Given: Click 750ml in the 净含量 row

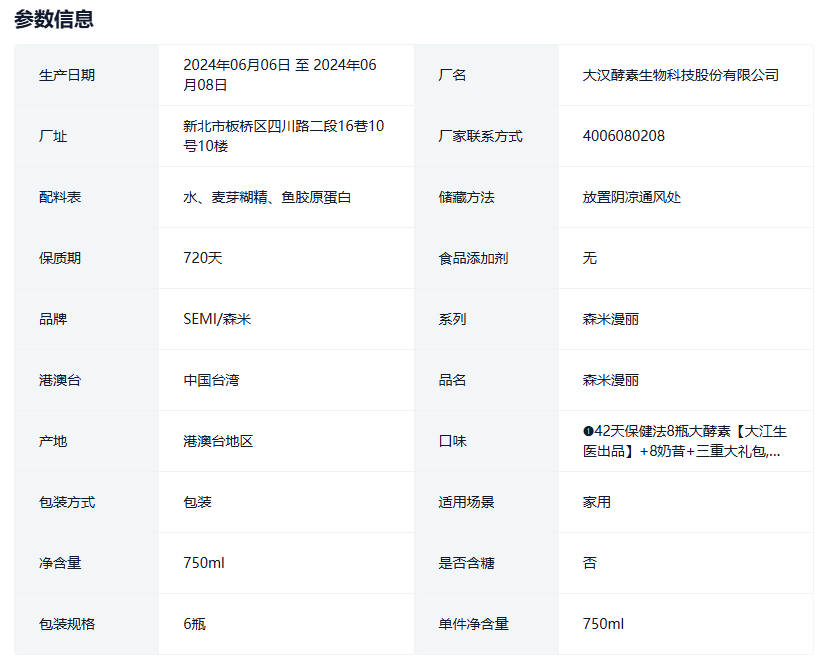Looking at the screenshot, I should [x=204, y=563].
